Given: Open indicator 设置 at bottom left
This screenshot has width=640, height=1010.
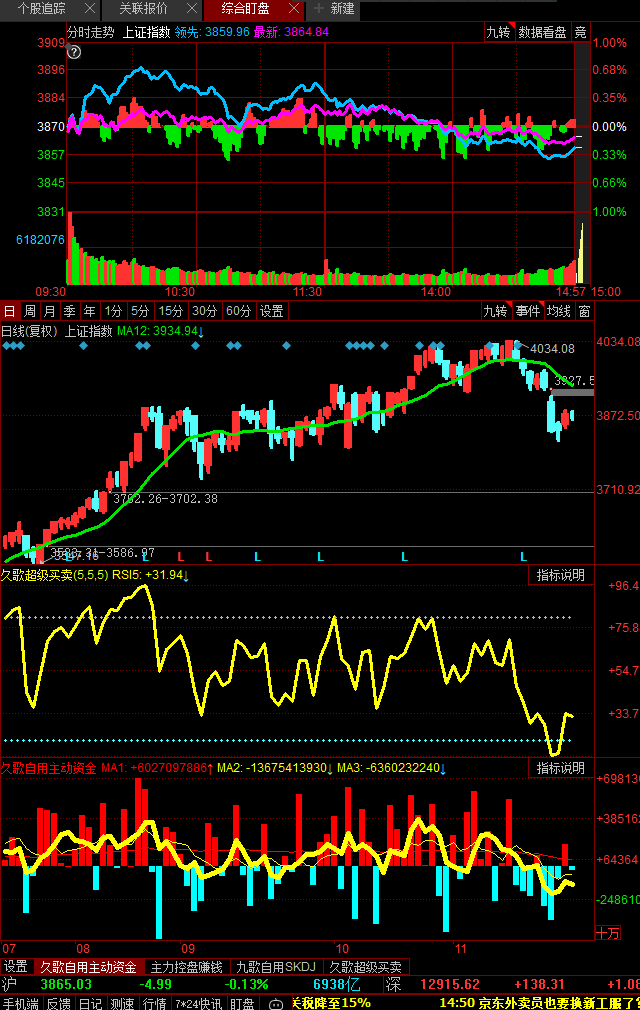Looking at the screenshot, I should point(16,967).
